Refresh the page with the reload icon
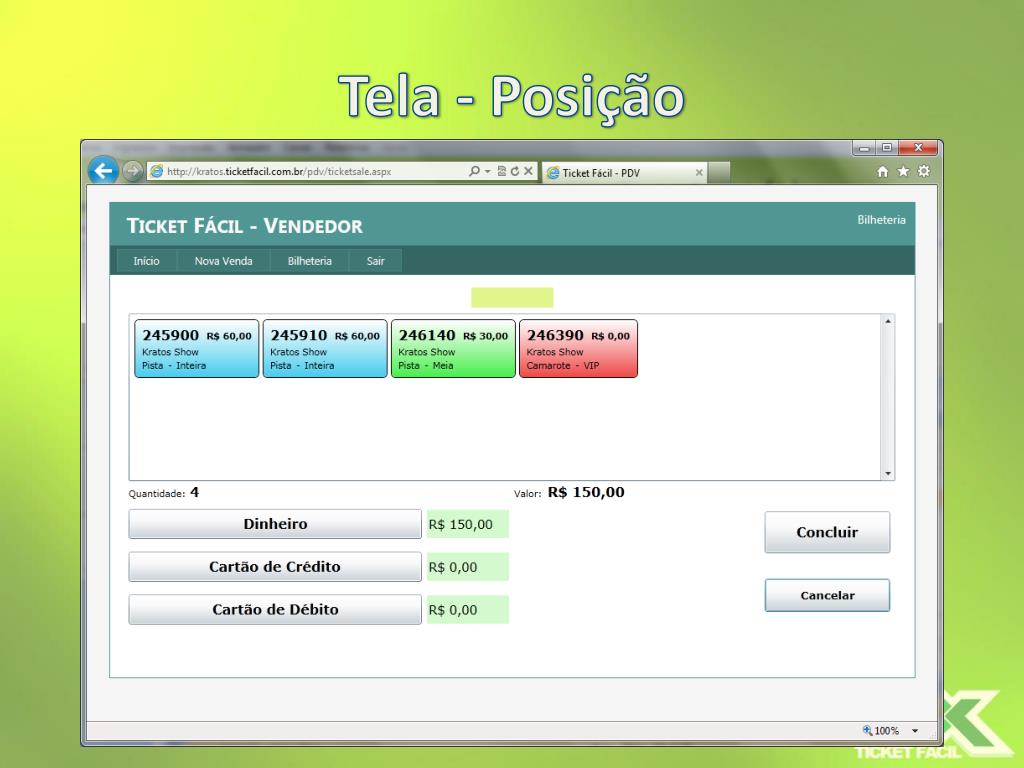 [x=515, y=171]
